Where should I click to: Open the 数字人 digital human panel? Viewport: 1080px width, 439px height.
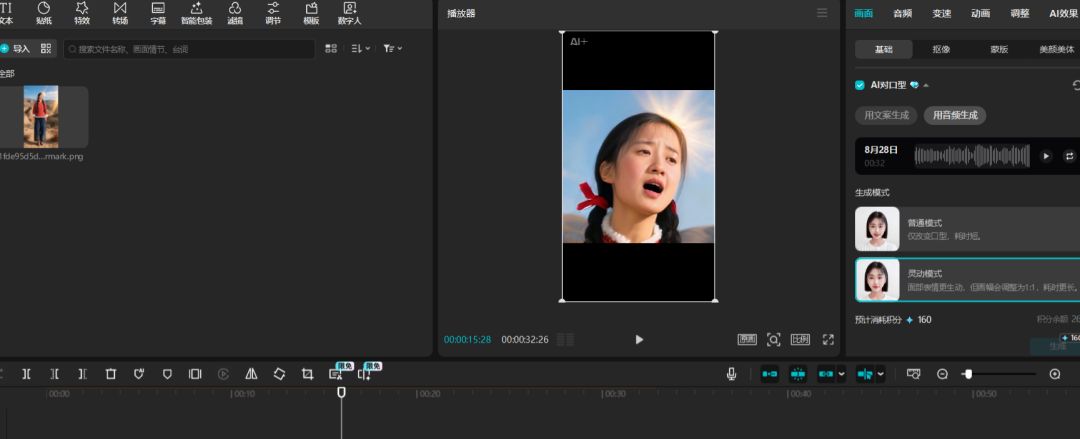pos(349,13)
